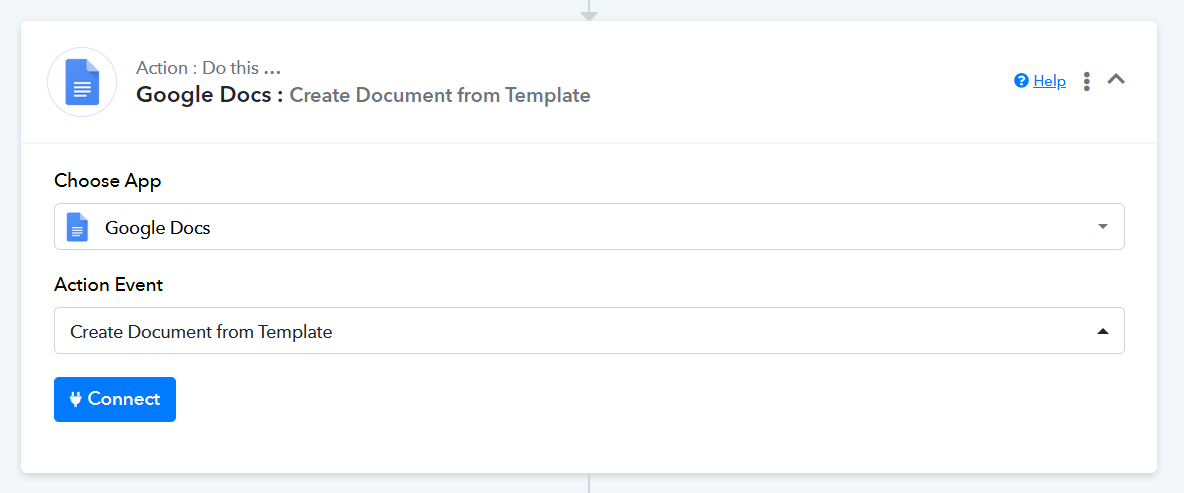Click the bold 'Google Docs :' title
The image size is (1184, 493).
click(x=210, y=95)
